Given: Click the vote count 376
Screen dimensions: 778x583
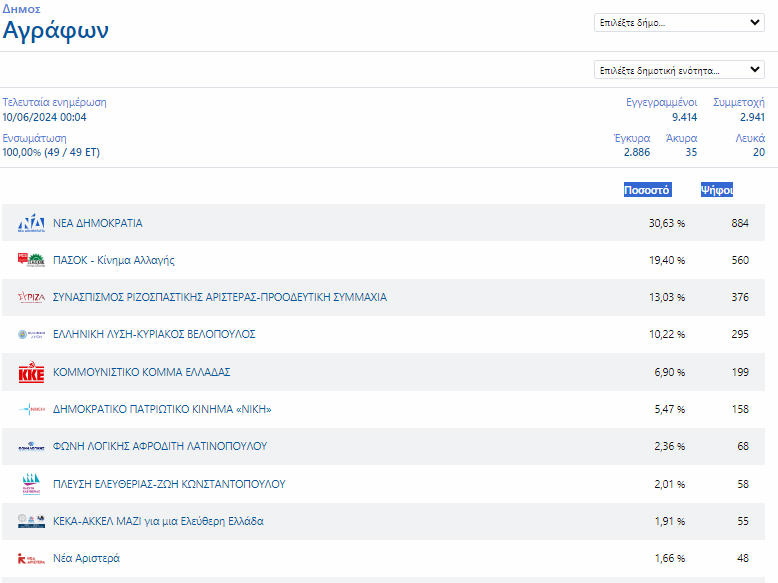Looking at the screenshot, I should (x=740, y=297).
